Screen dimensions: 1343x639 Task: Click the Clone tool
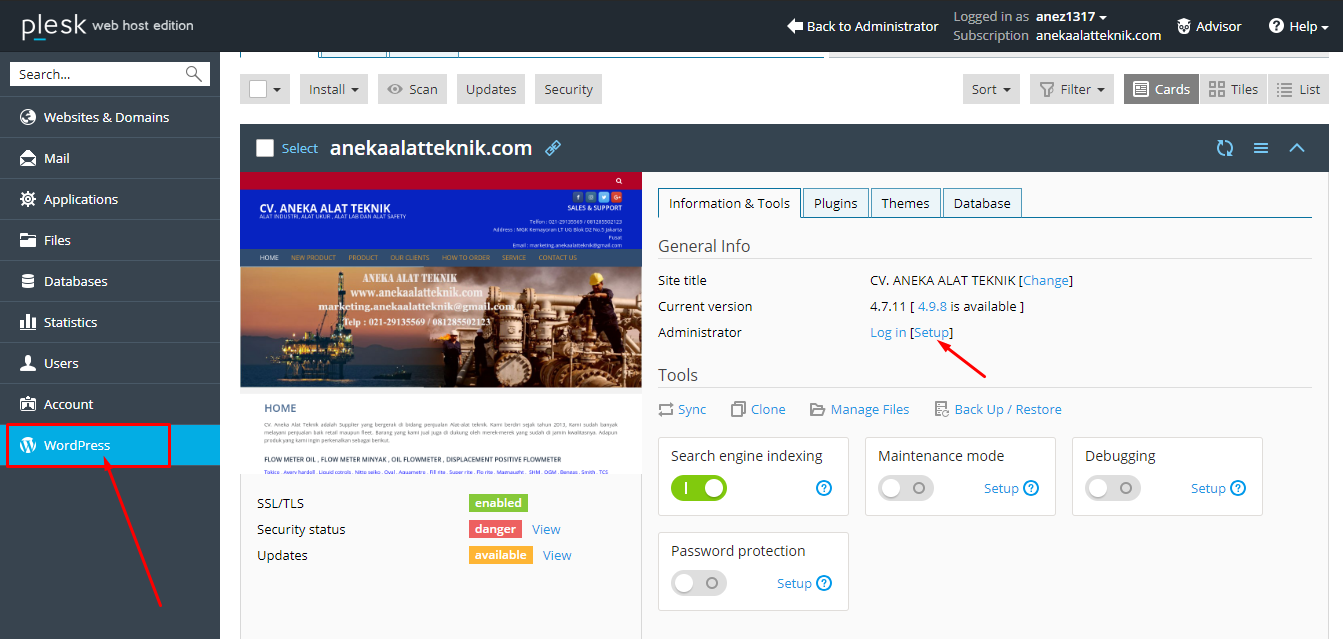[758, 409]
